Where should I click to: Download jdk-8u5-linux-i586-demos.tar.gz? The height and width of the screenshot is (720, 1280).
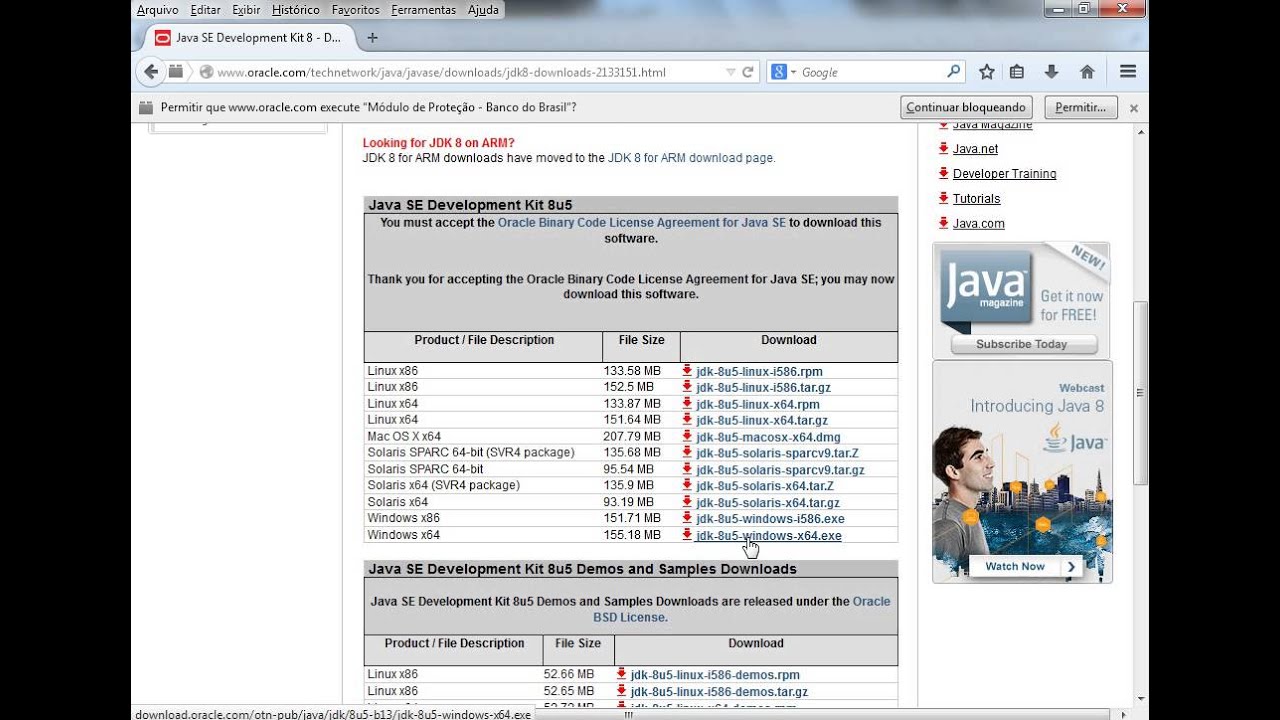tap(719, 692)
